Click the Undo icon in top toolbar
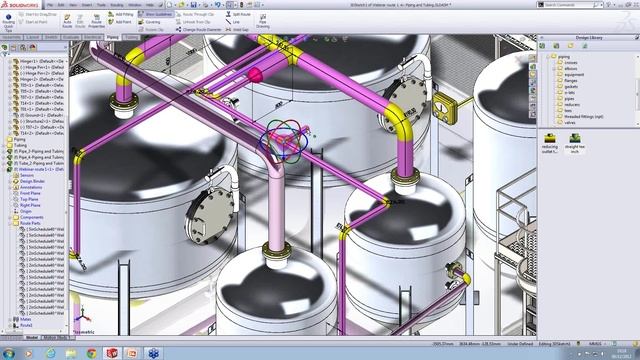The width and height of the screenshot is (640, 360). pos(218,5)
